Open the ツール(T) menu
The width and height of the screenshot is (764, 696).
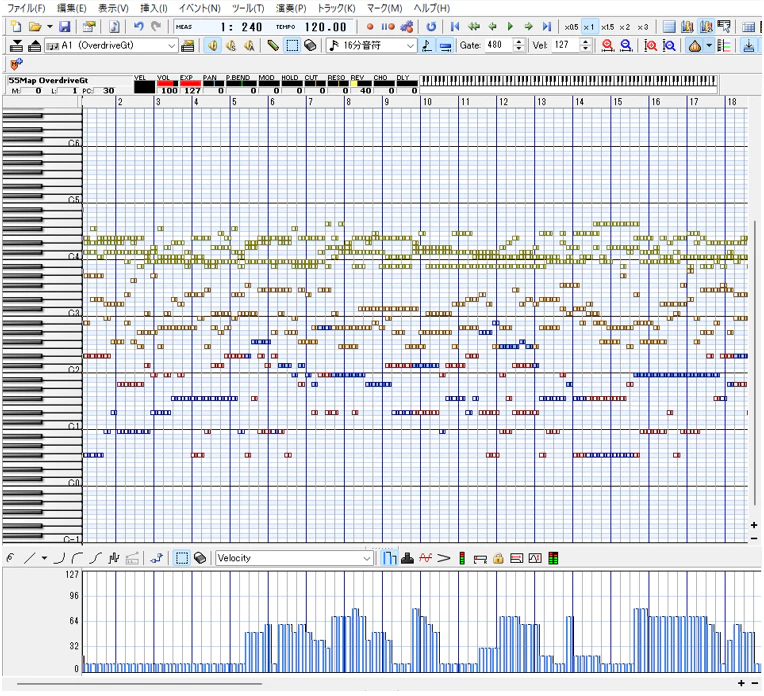click(248, 8)
